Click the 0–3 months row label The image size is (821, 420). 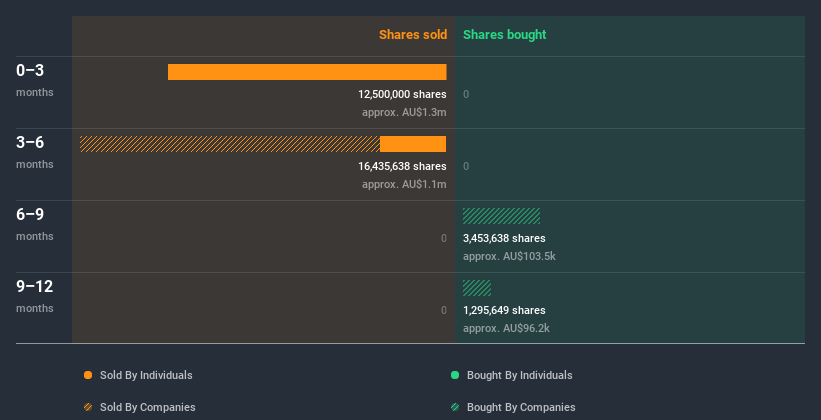pyautogui.click(x=35, y=80)
